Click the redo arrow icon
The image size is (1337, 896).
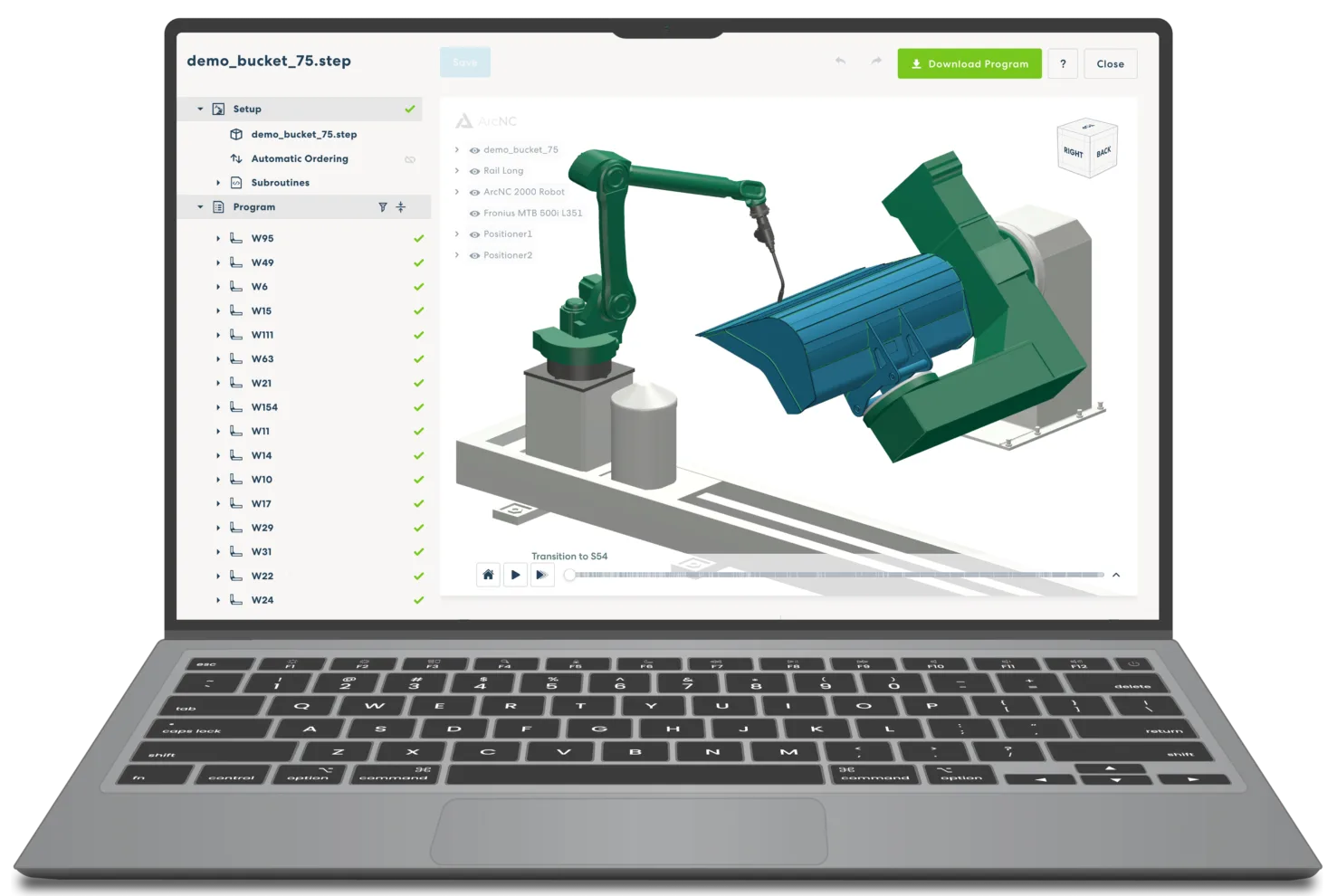click(x=875, y=62)
